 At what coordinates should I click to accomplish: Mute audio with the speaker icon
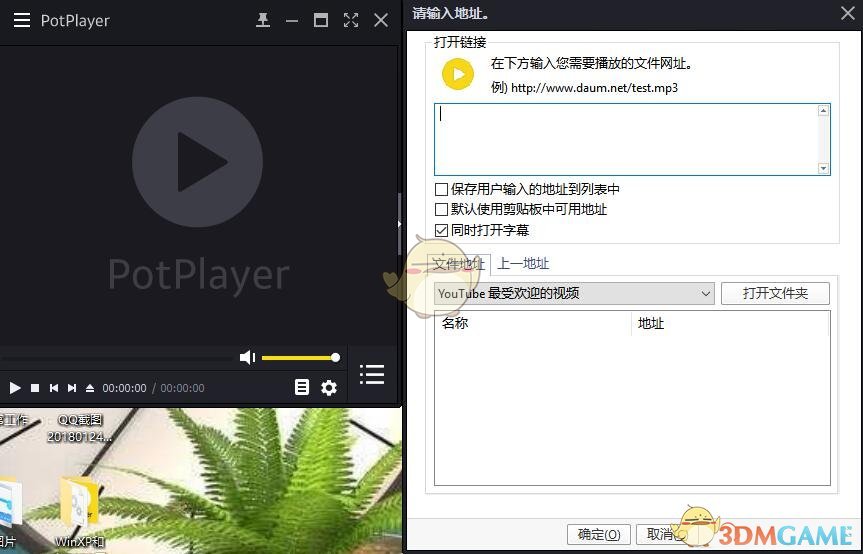[248, 358]
